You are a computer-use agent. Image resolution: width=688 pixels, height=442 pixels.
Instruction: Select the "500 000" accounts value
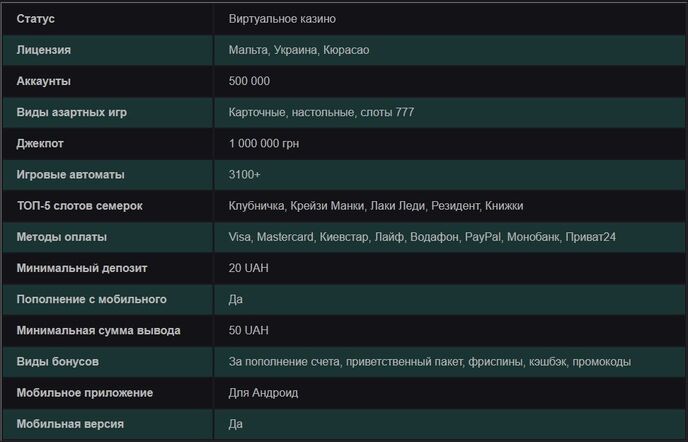(x=249, y=81)
